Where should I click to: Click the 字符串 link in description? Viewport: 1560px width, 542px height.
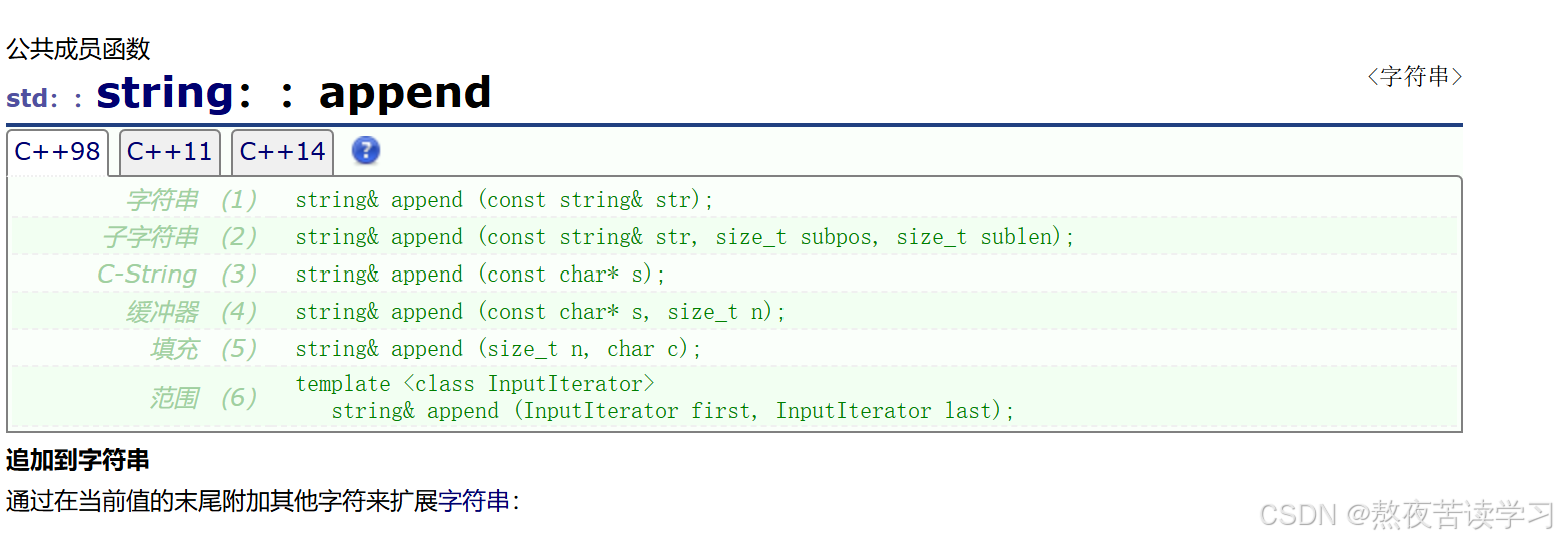coord(474,501)
